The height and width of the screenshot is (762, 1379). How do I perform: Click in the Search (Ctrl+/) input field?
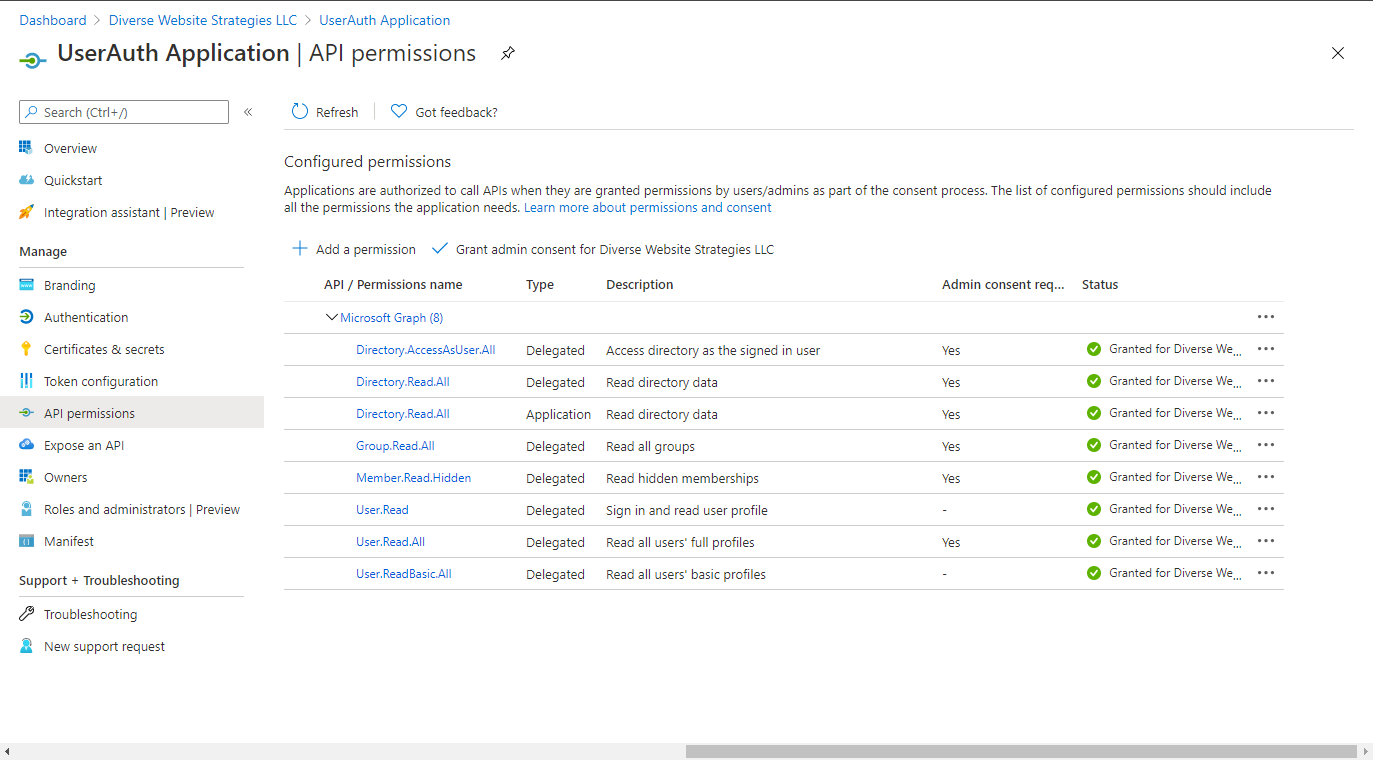pos(124,112)
